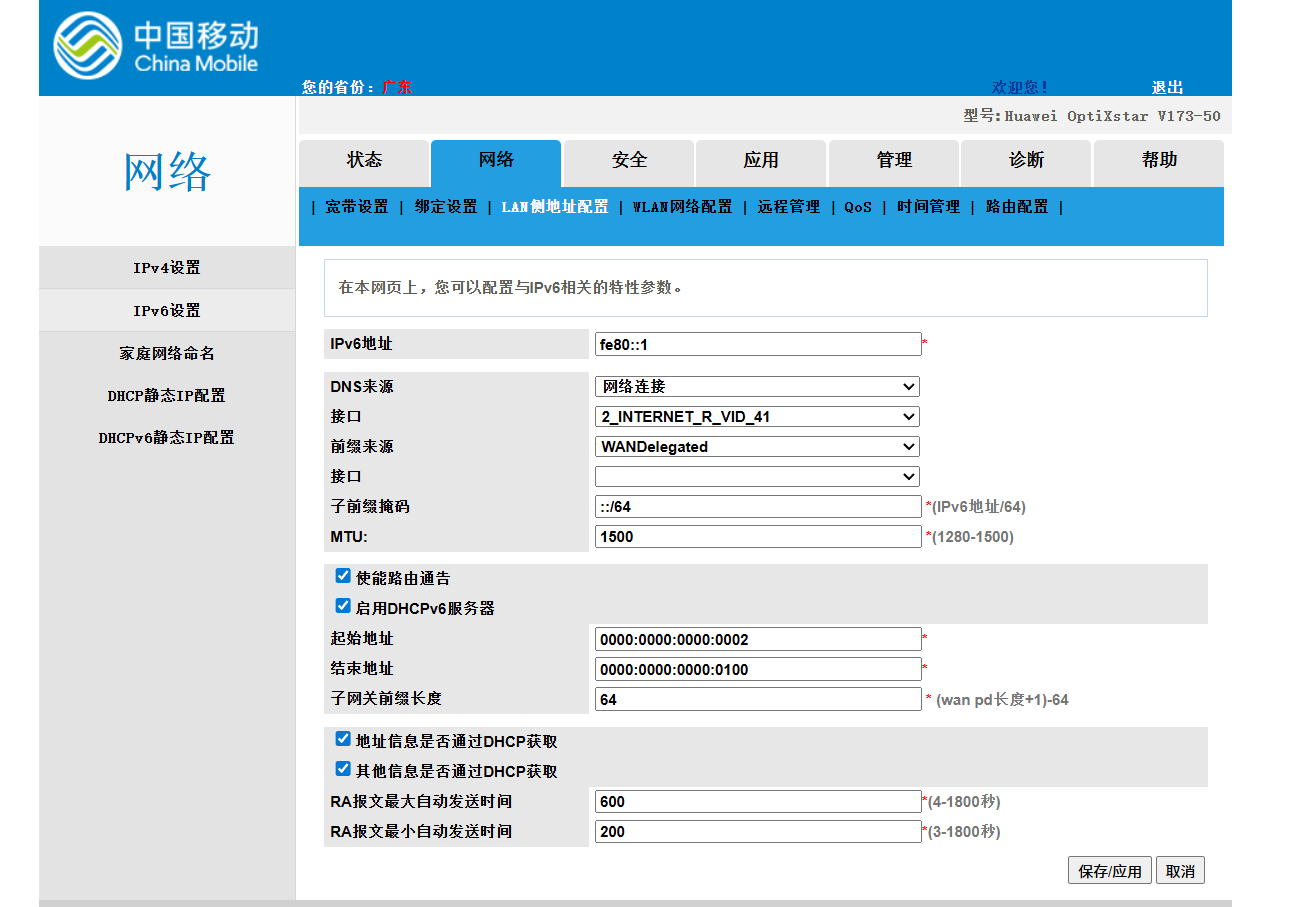This screenshot has height=907, width=1299.
Task: Expand the 2_INTERNET_R_VID_41 interface dropdown
Action: 756,416
